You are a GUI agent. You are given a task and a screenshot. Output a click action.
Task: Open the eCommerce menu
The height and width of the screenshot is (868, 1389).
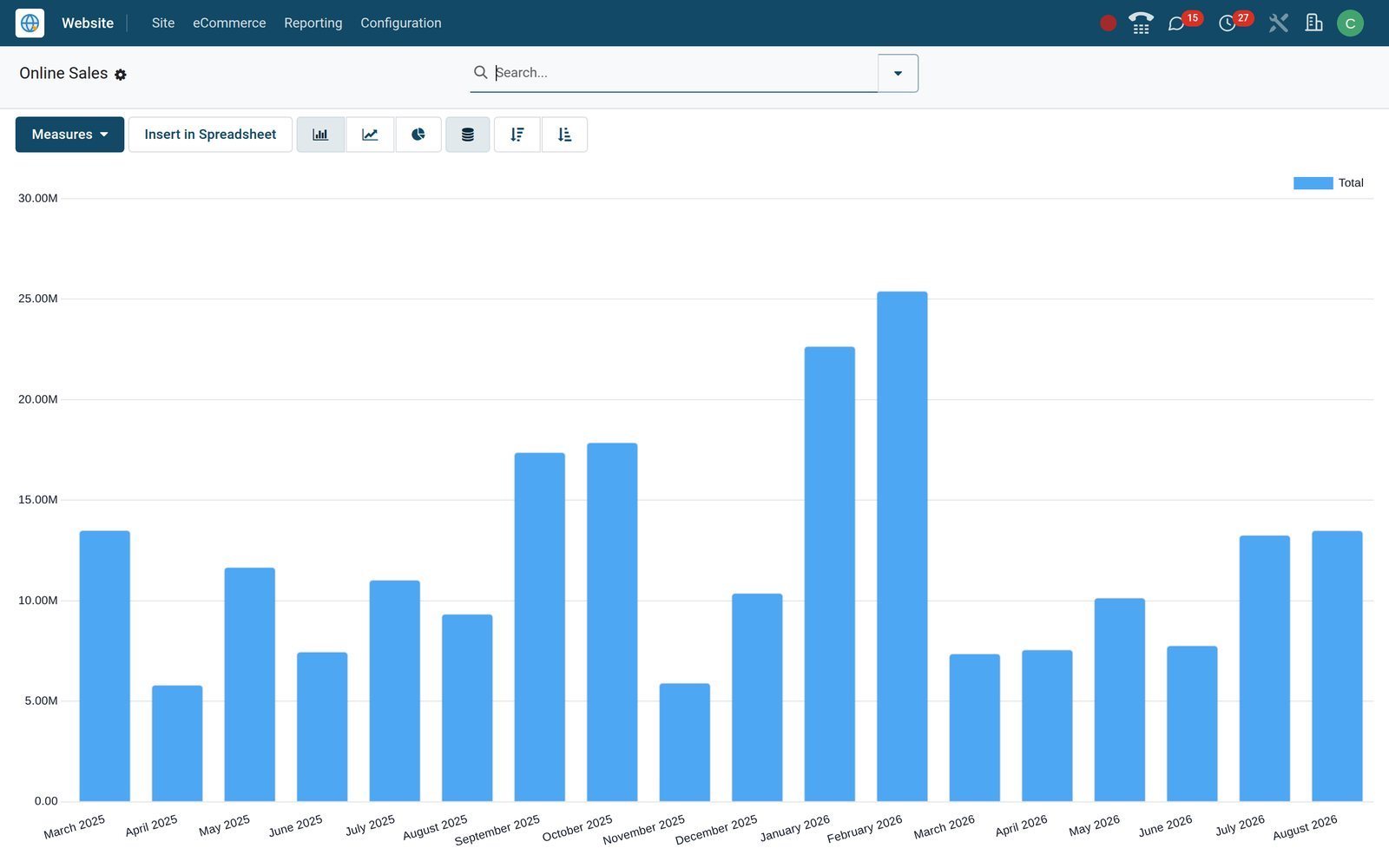229,23
